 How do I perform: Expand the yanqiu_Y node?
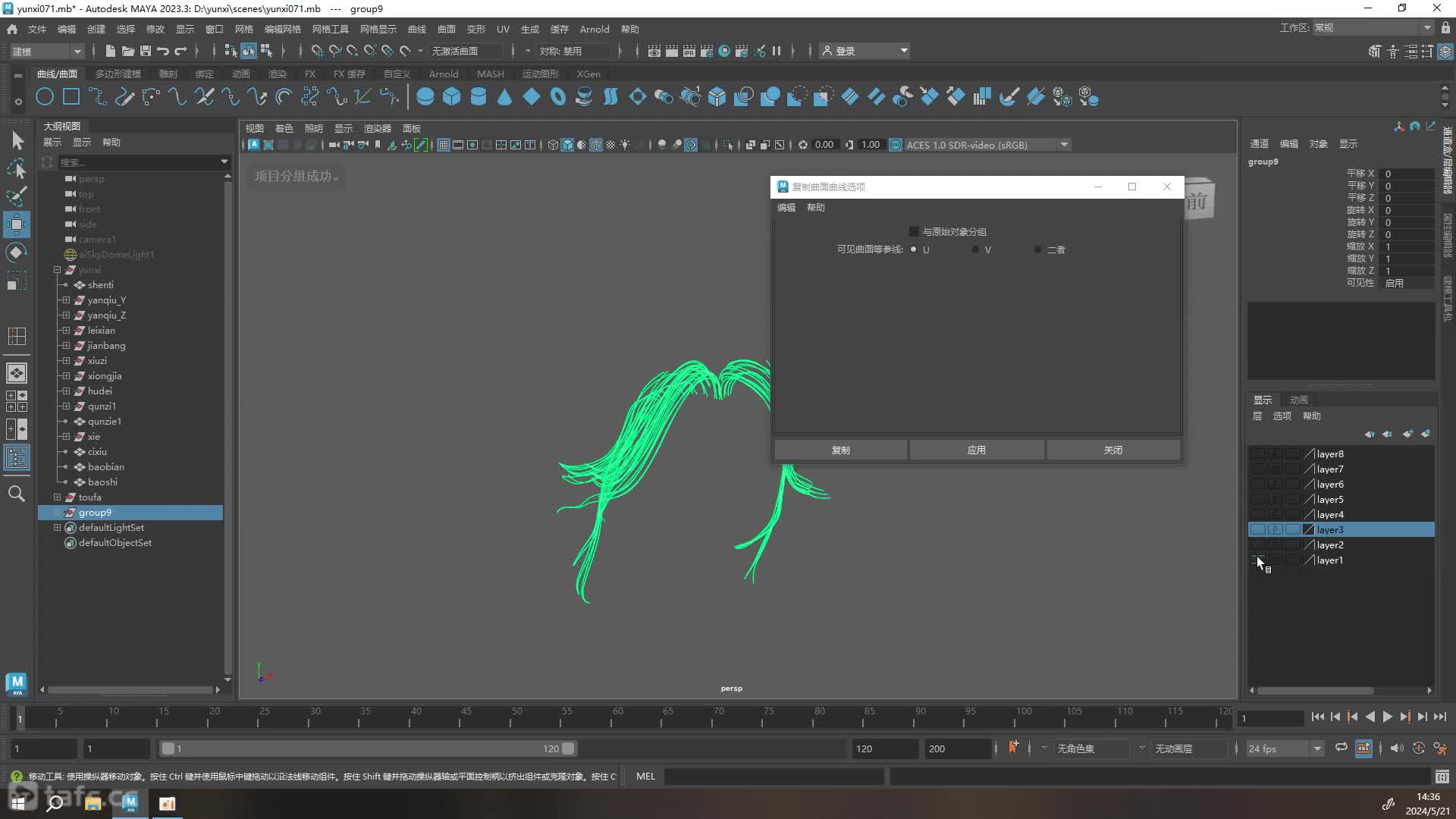66,300
